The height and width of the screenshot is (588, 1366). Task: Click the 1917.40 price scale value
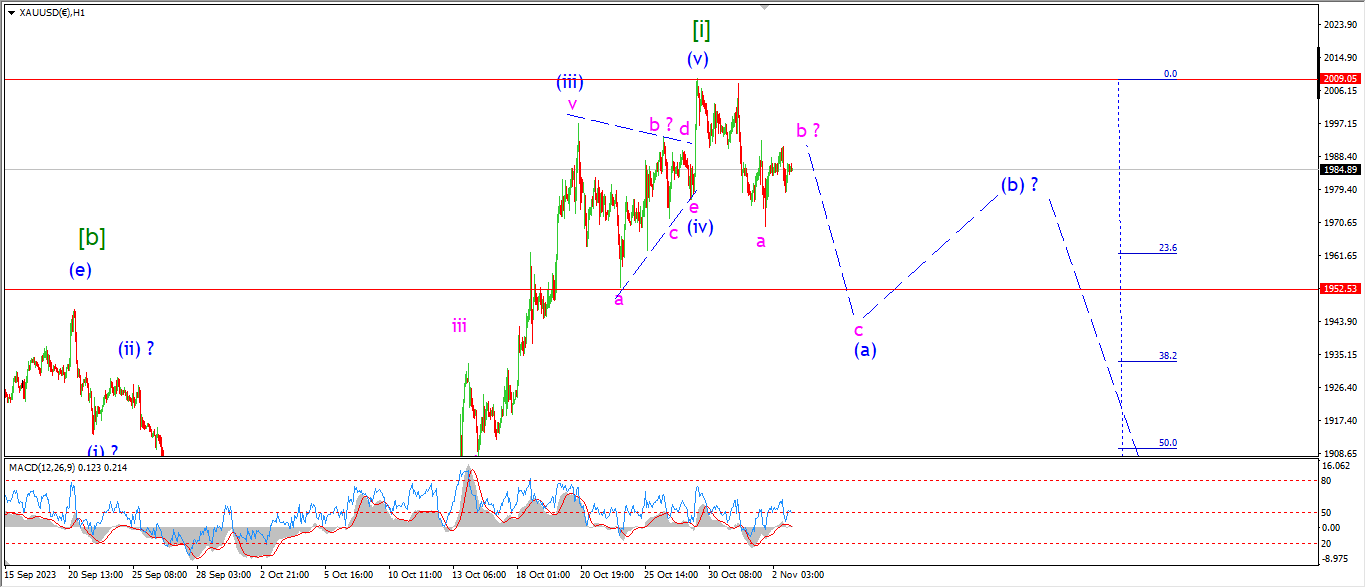(1339, 420)
